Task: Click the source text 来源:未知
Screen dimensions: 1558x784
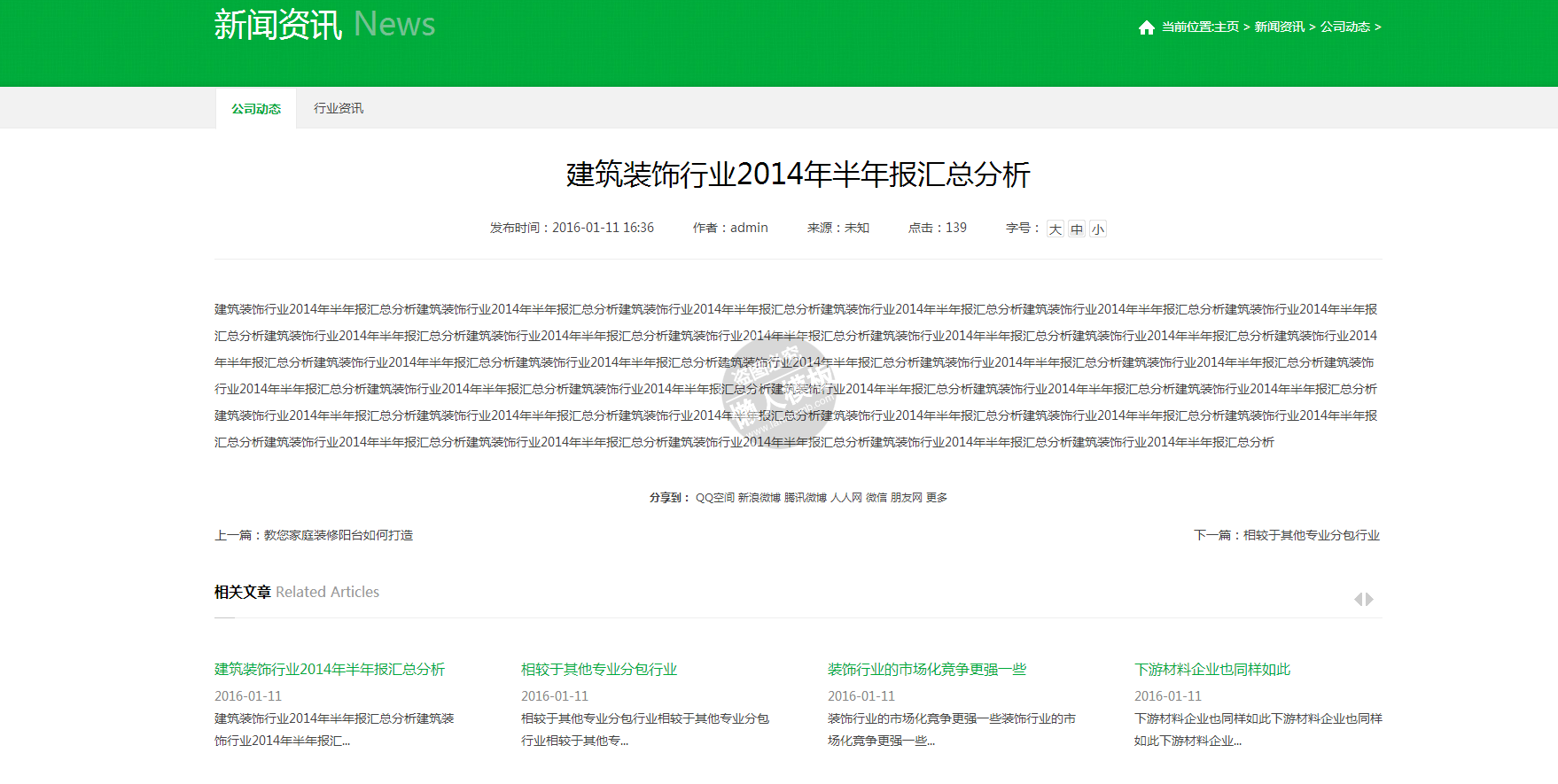Action: point(838,228)
